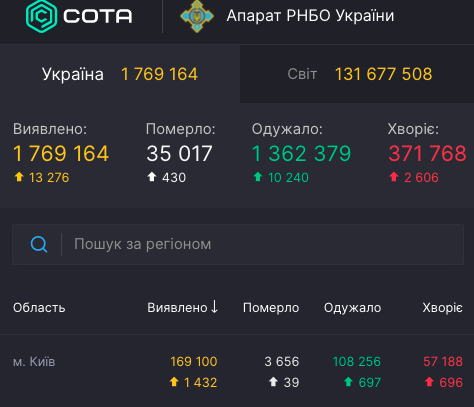This screenshot has width=474, height=407.
Task: Sort table by Хворіє column header
Action: pos(442,308)
